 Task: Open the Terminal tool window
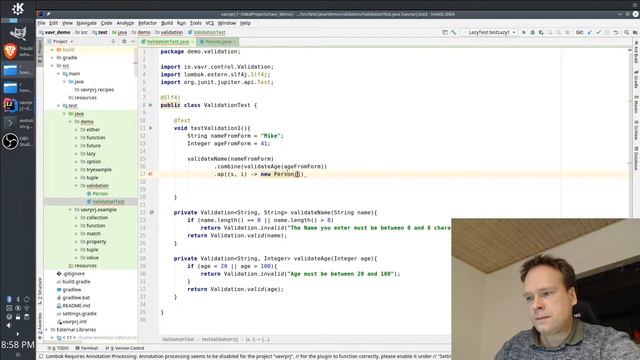pyautogui.click(x=87, y=348)
